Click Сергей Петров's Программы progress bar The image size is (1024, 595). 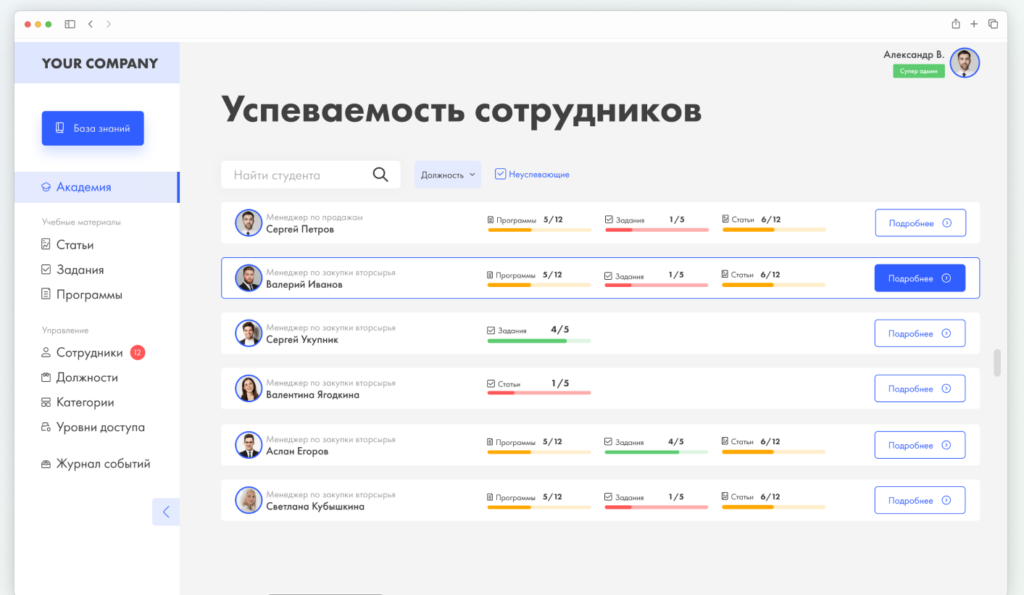(539, 230)
